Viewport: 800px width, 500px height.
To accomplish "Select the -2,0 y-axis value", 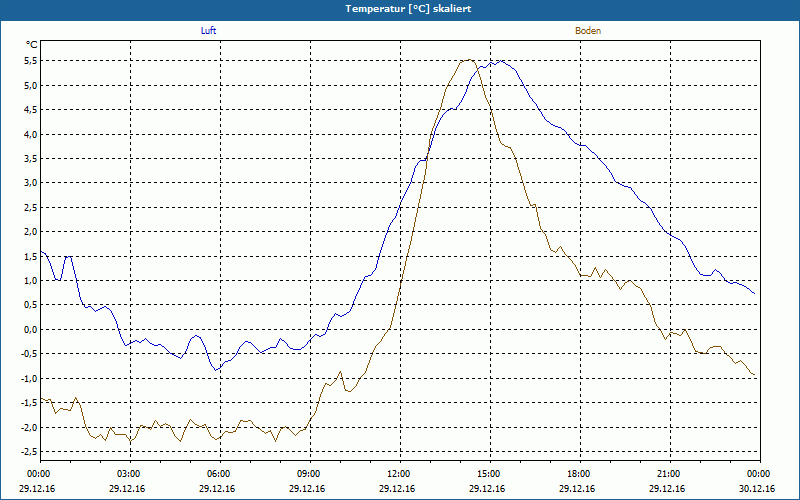I will tap(30, 428).
